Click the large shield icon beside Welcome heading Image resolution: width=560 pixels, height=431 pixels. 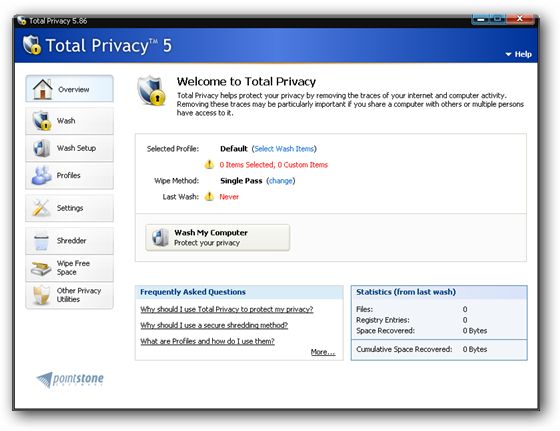[152, 91]
